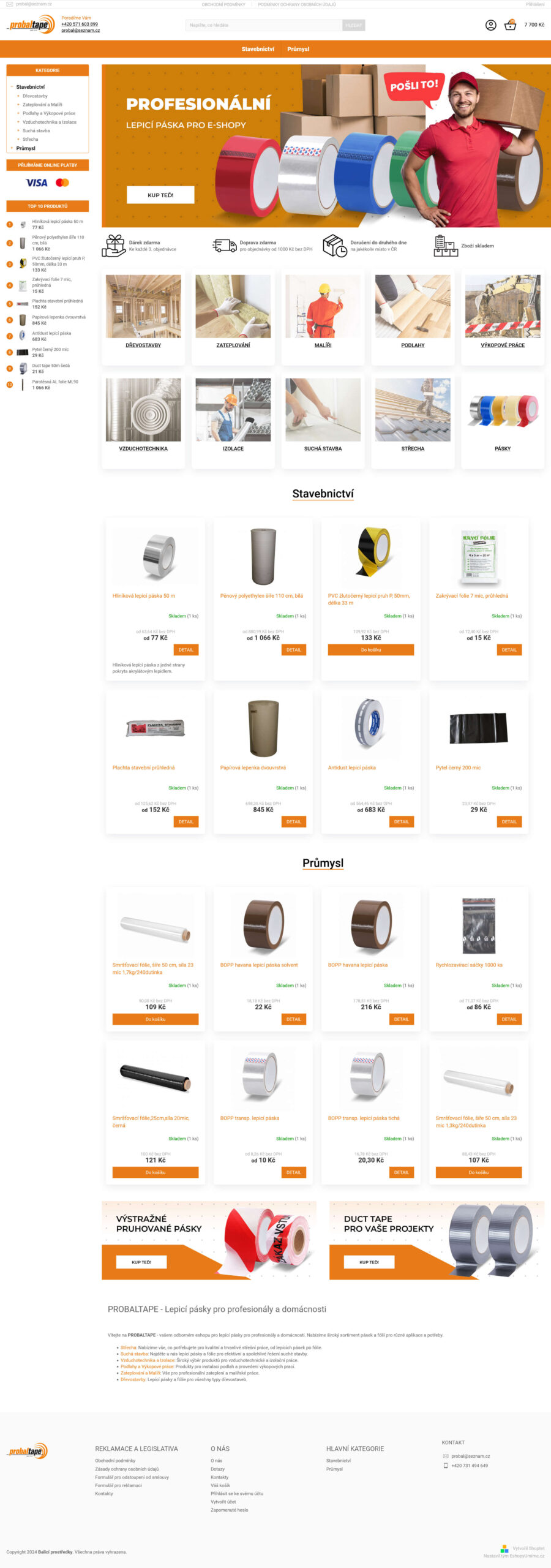Select the Průmysl tab in orange menu
Image resolution: width=551 pixels, height=1568 pixels.
point(298,49)
